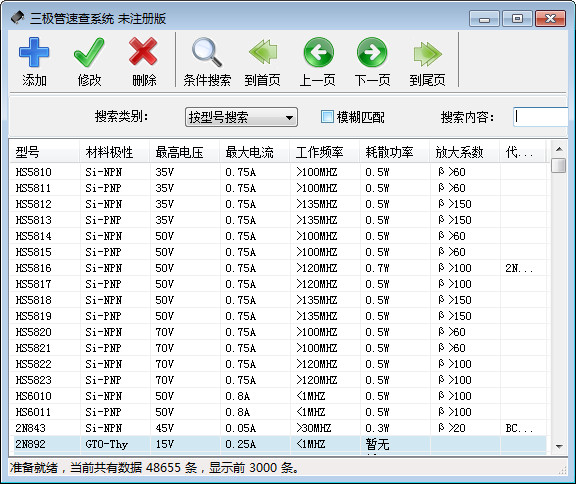Select row HS5816
This screenshot has height=484, width=576.
point(278,268)
